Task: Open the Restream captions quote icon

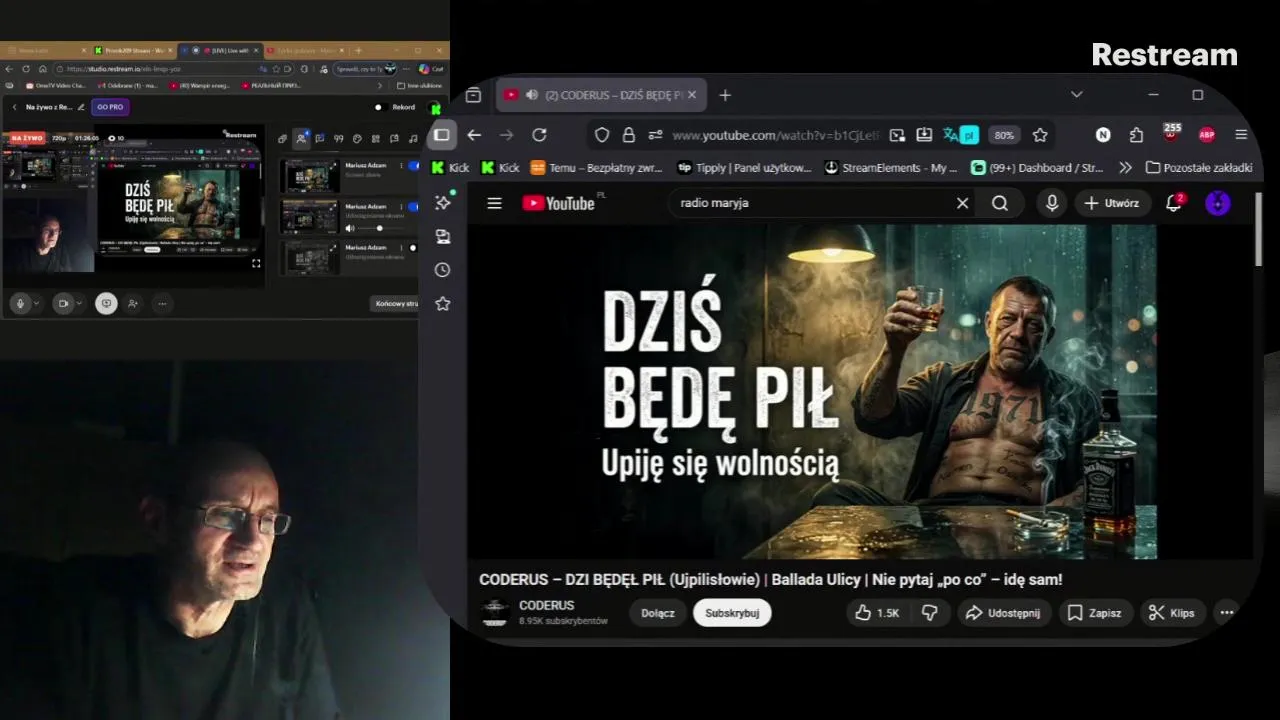Action: point(339,138)
